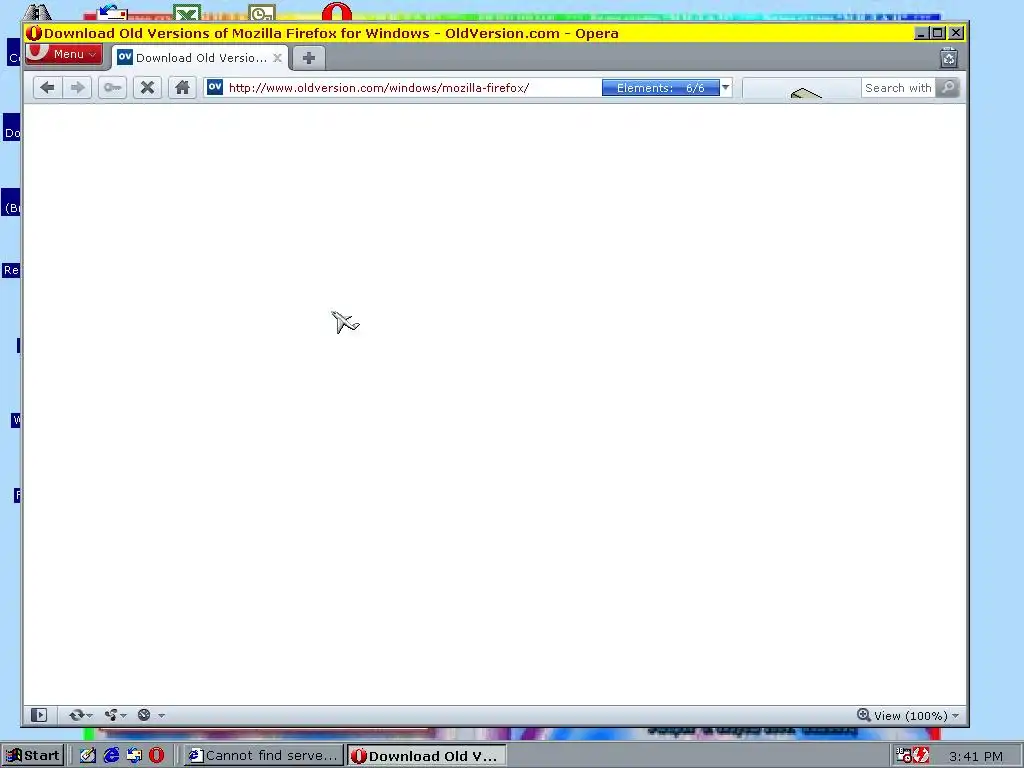Click the View zoom magnifier icon
The width and height of the screenshot is (1024, 768).
(x=864, y=715)
